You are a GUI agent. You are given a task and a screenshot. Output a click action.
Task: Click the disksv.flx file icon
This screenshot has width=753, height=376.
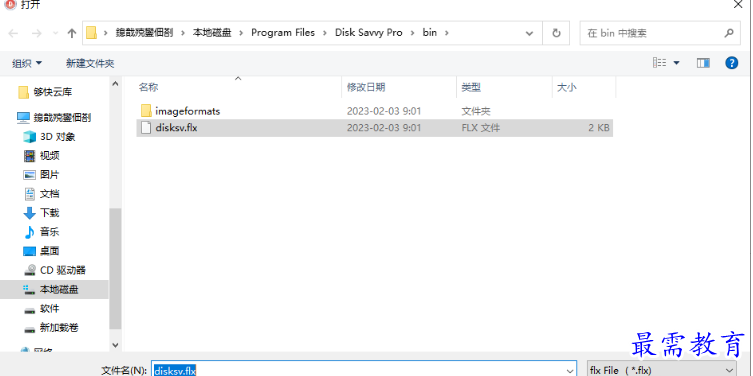(x=146, y=128)
